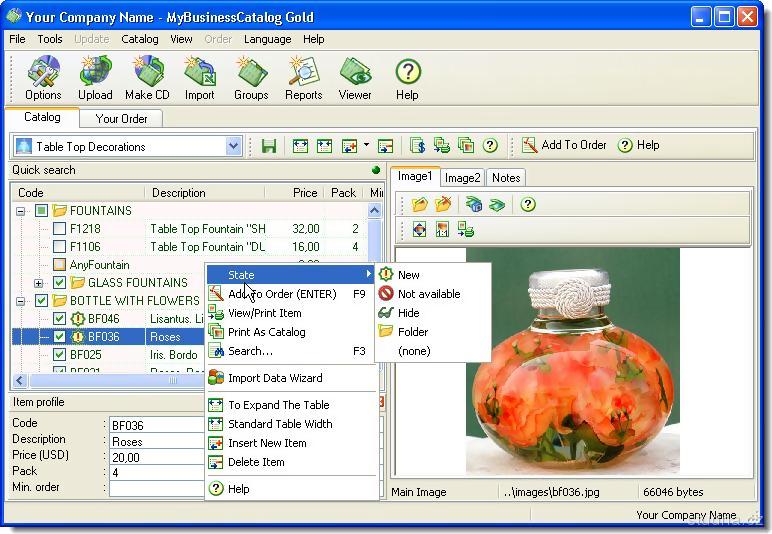
Task: Toggle the F1218 item checkbox
Action: tap(59, 229)
